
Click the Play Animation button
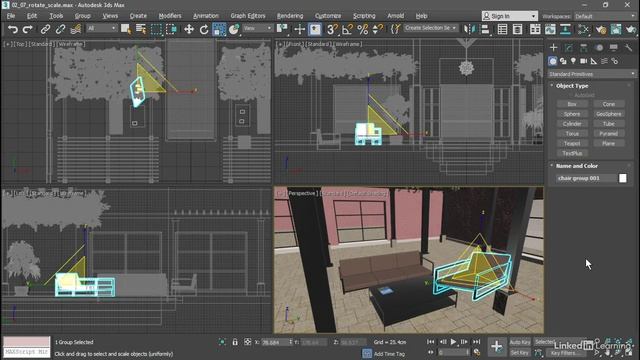[453, 342]
